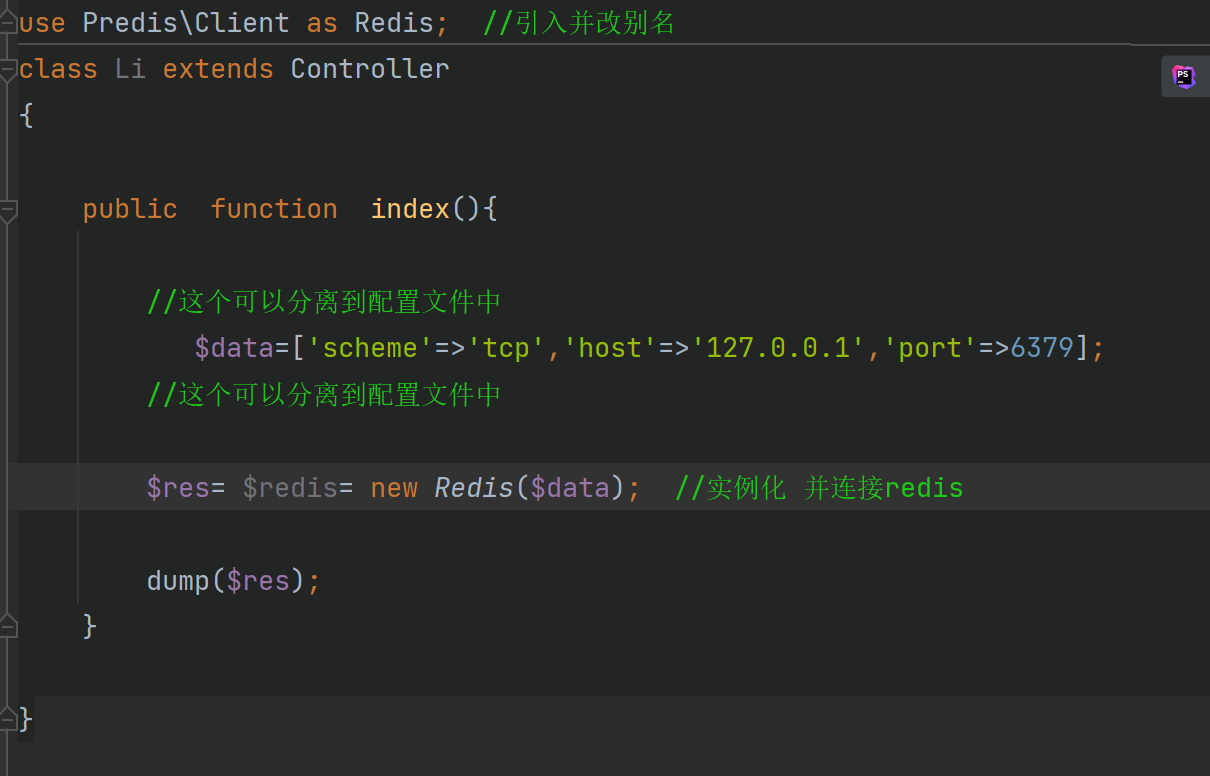Image resolution: width=1210 pixels, height=776 pixels.
Task: Click the Redis alias in the use line
Action: [x=394, y=23]
